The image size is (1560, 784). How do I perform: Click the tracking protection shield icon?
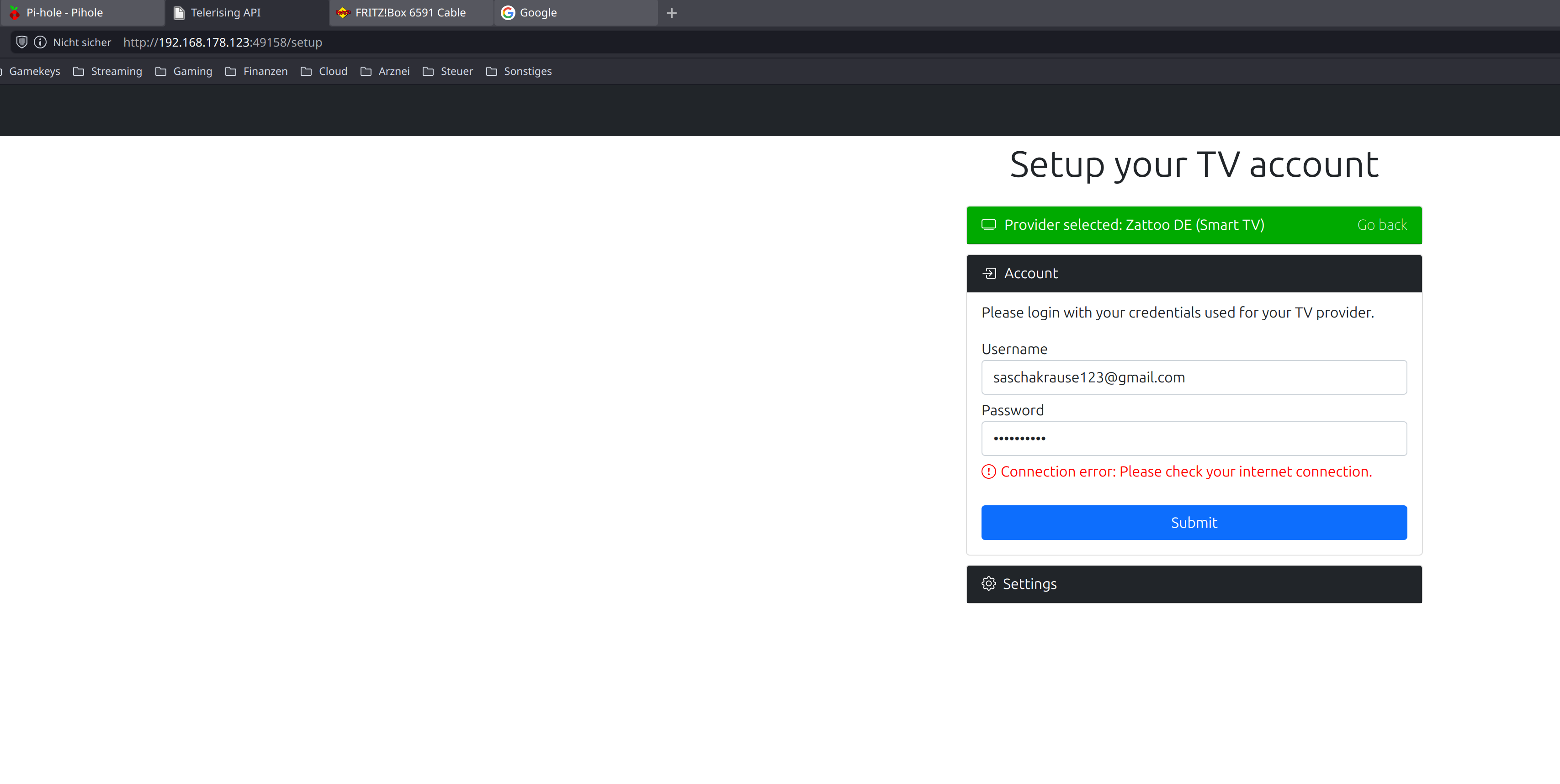(x=22, y=42)
